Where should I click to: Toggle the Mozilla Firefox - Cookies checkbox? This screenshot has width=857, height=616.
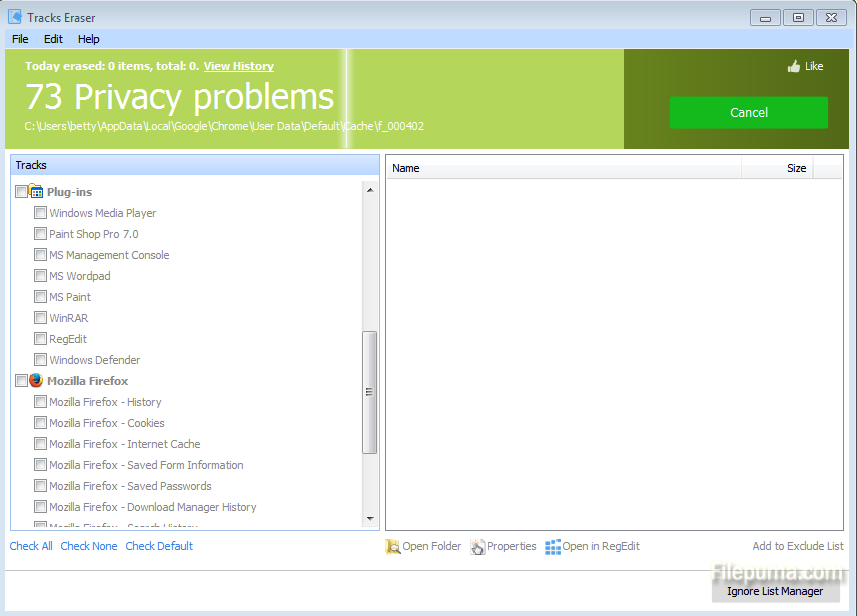pos(40,423)
